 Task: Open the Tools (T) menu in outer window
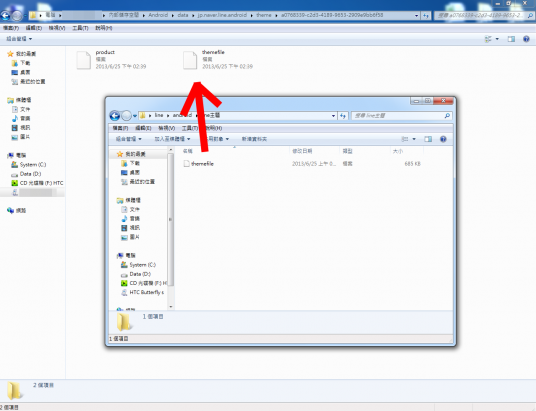pyautogui.click(x=80, y=28)
